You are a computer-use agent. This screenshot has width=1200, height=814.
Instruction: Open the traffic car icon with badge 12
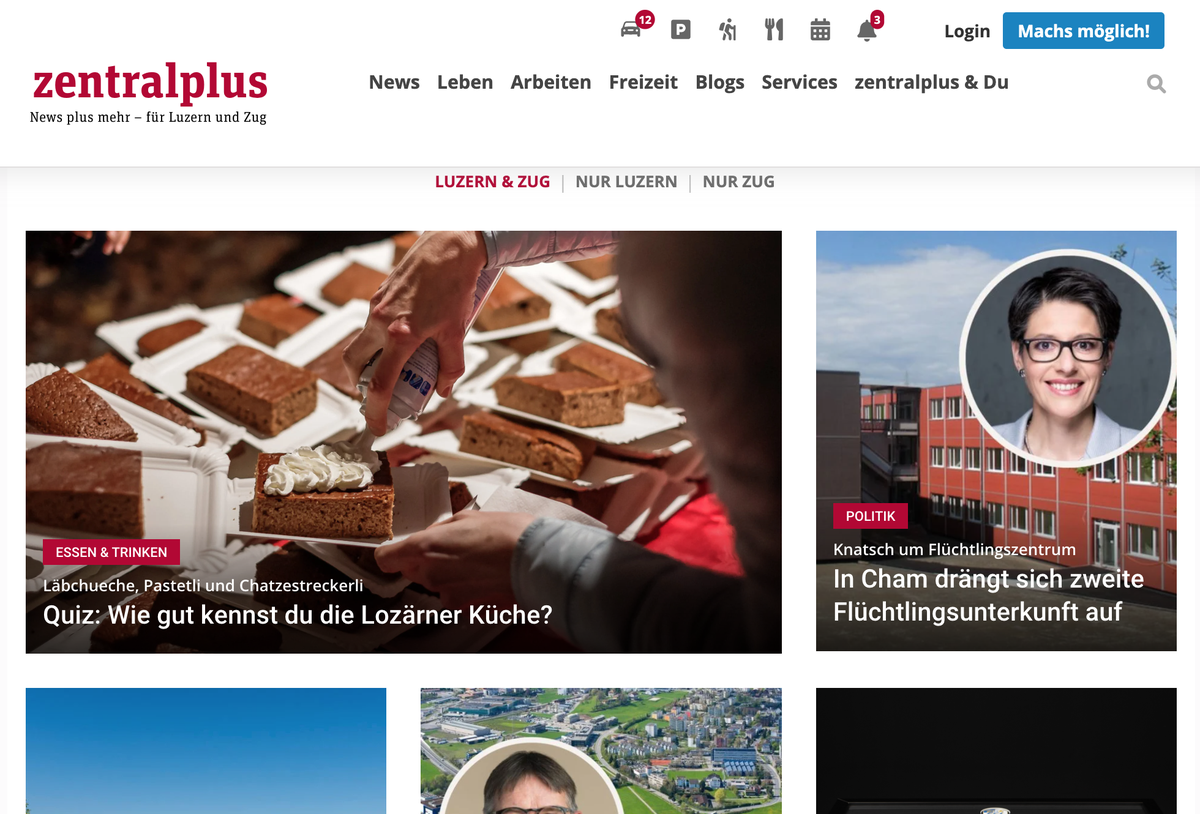tap(631, 30)
